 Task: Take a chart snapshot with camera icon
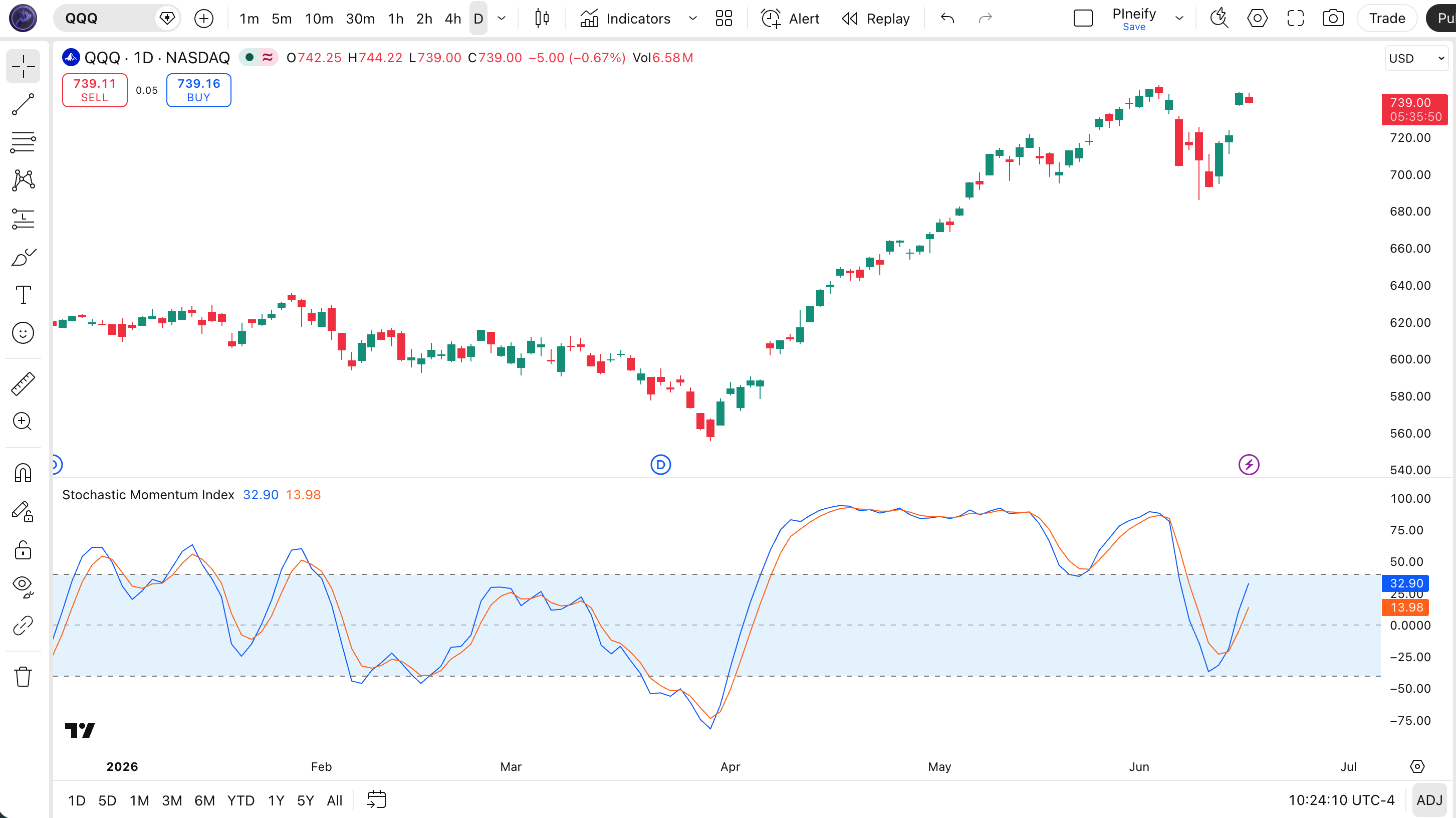[1333, 19]
